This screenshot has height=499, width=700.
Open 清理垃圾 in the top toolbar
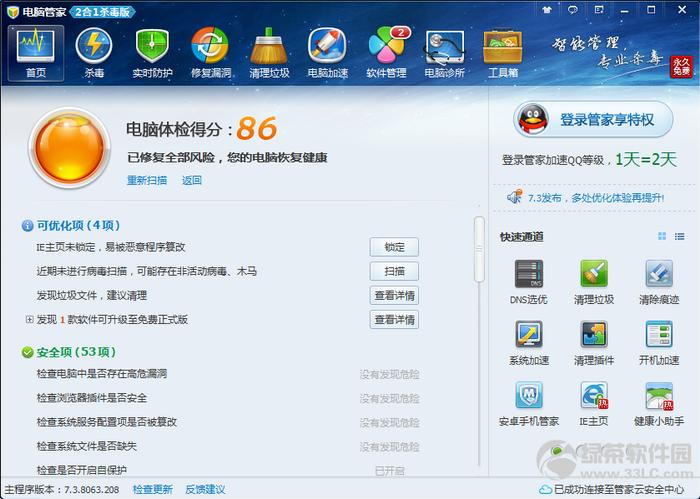click(x=269, y=53)
